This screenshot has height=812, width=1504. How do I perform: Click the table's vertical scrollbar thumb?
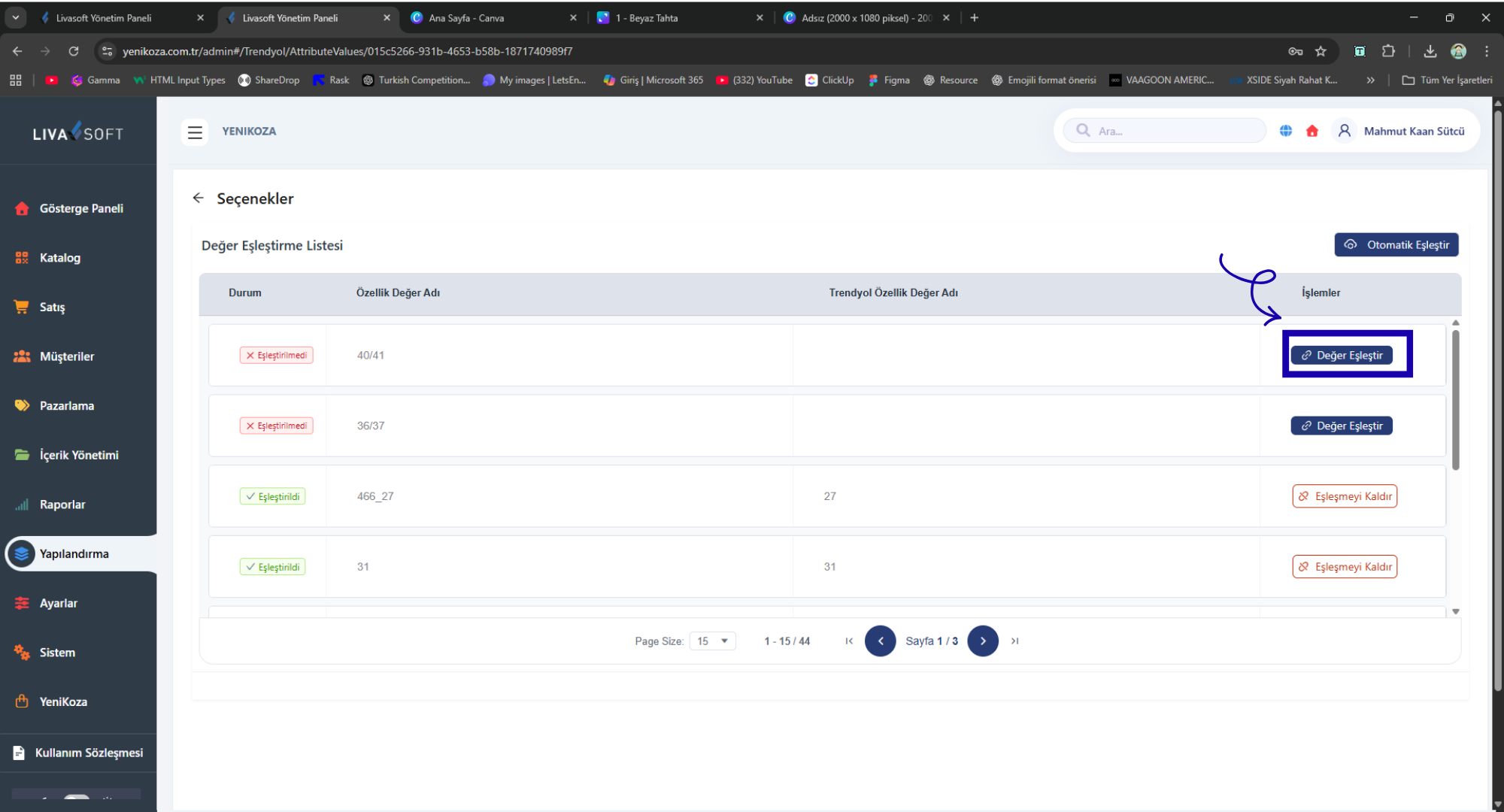[x=1455, y=398]
